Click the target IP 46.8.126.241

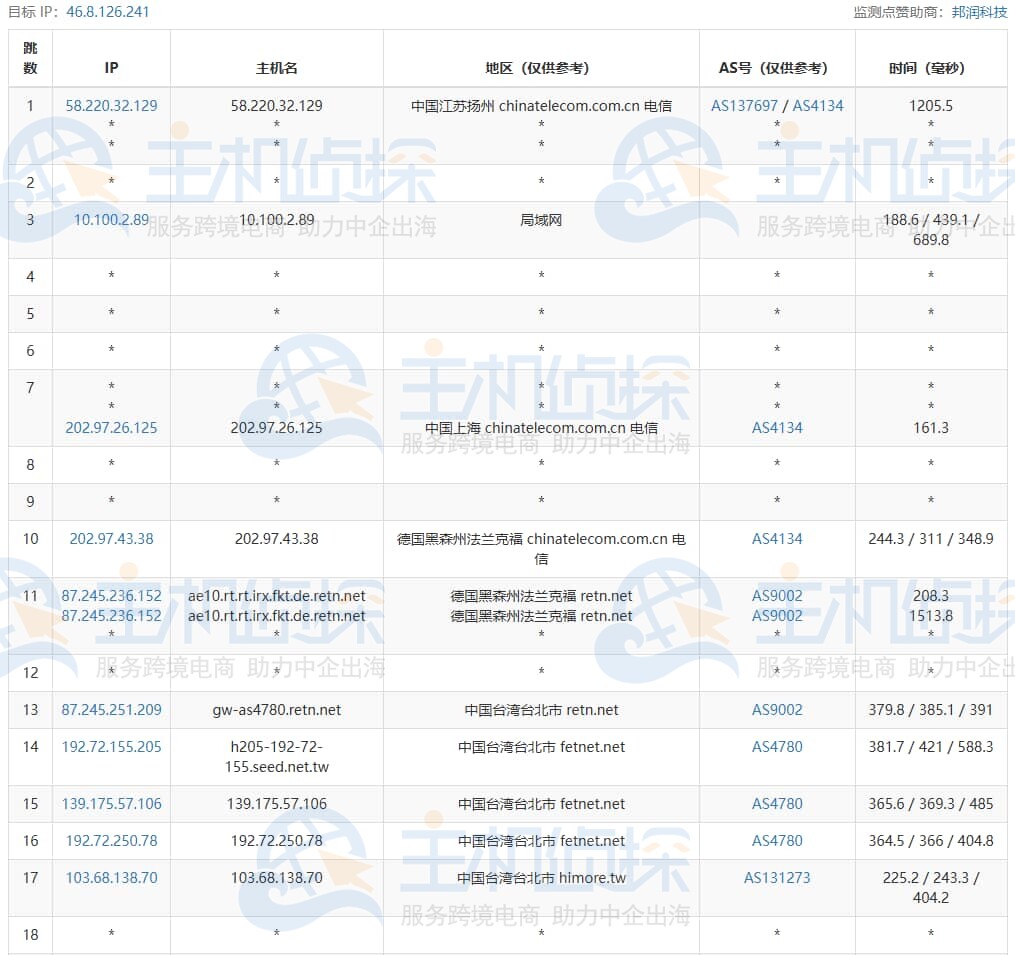pyautogui.click(x=108, y=12)
